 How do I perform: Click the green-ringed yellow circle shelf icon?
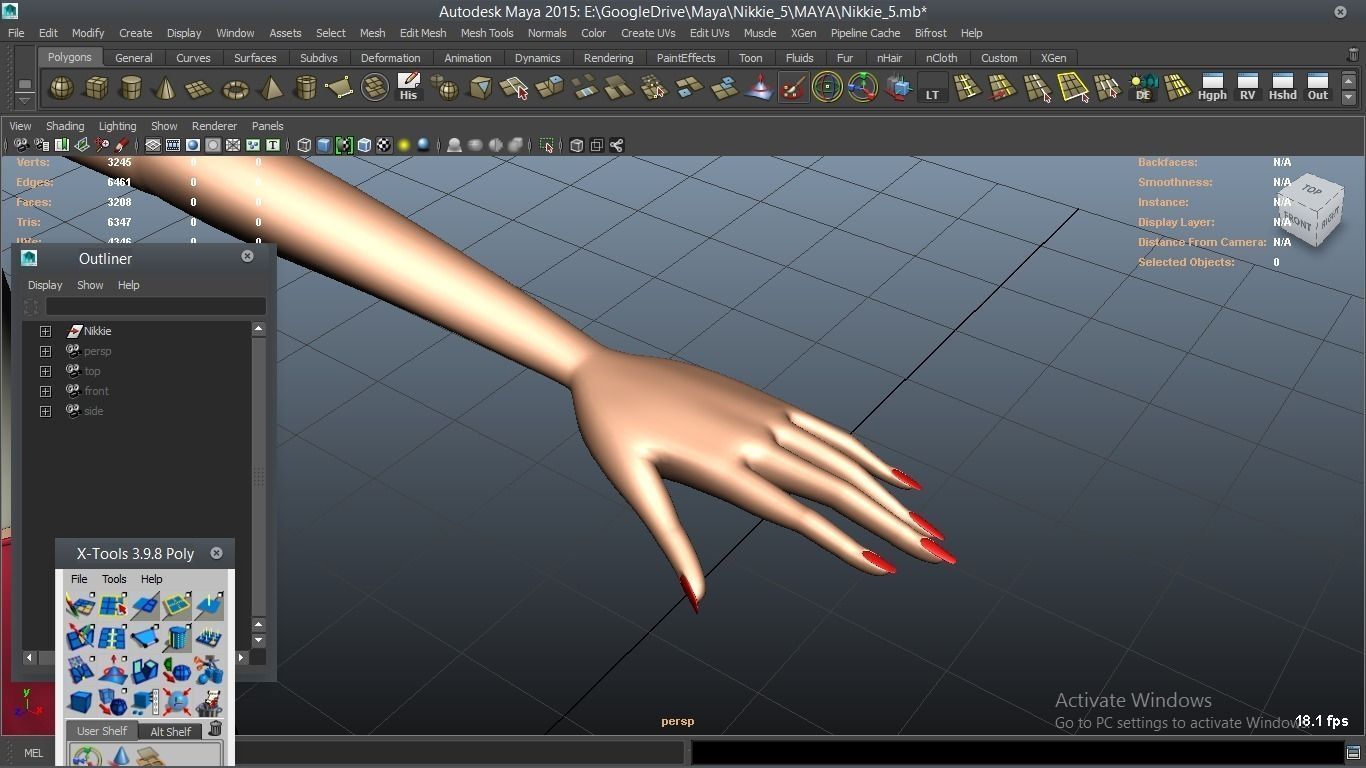point(827,88)
